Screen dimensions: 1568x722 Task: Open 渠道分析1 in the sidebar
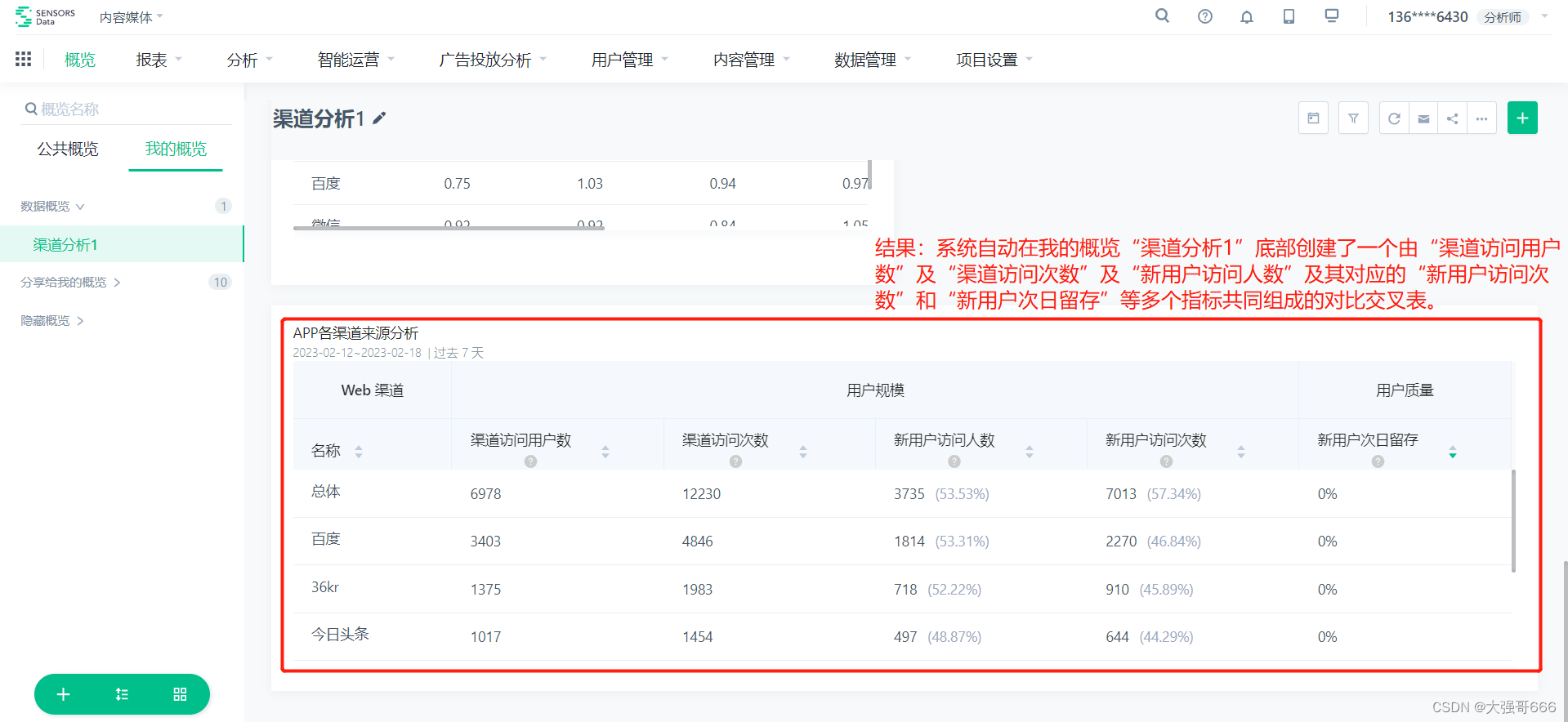[122, 244]
